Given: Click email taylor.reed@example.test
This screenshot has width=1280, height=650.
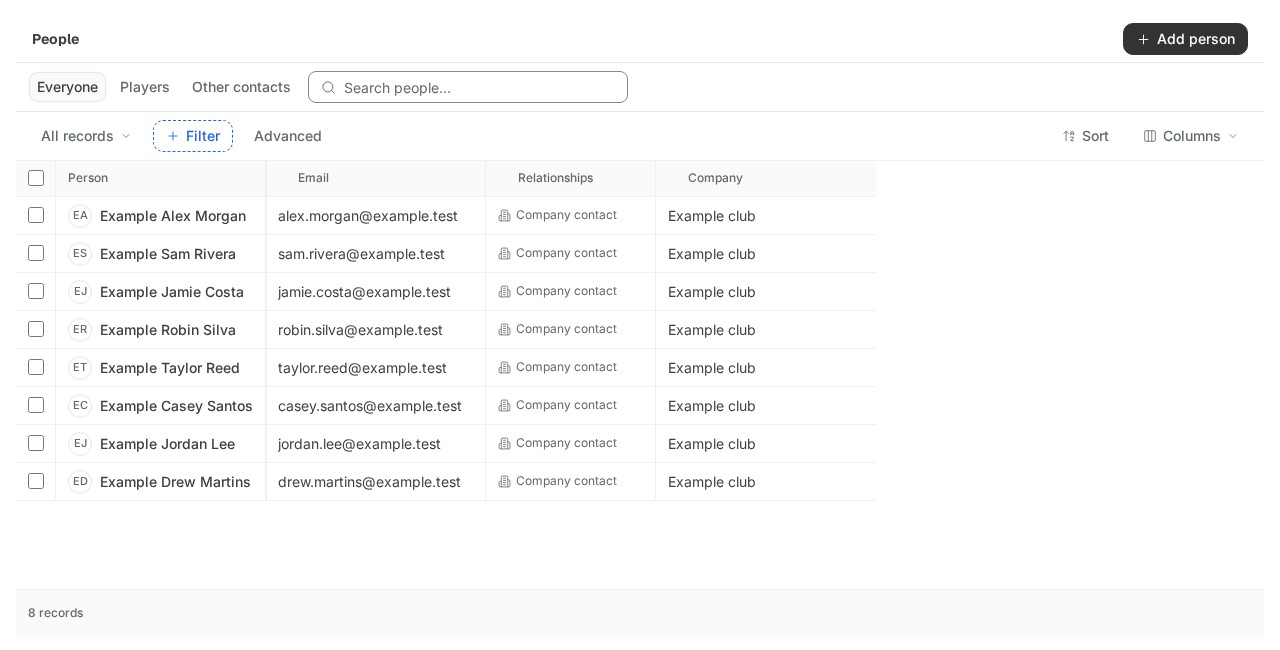Looking at the screenshot, I should [x=362, y=368].
